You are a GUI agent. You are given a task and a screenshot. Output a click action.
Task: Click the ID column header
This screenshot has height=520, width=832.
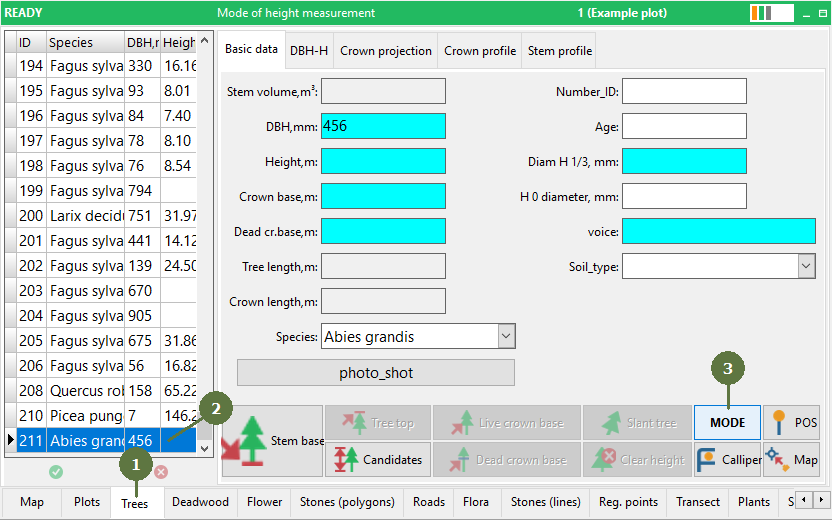[31, 42]
